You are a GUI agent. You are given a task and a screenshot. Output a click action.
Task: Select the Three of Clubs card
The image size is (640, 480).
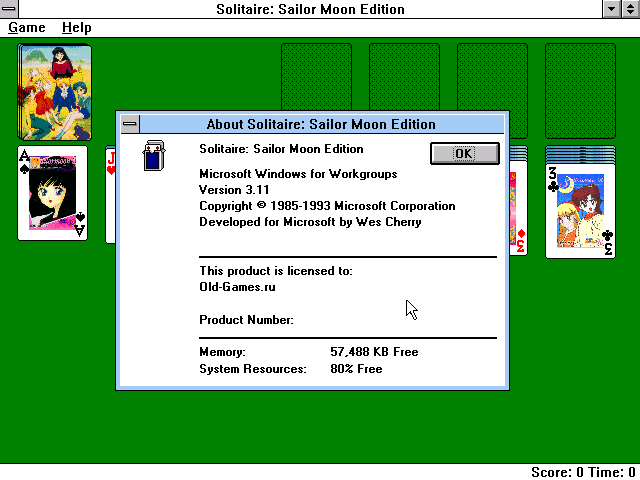(580, 210)
